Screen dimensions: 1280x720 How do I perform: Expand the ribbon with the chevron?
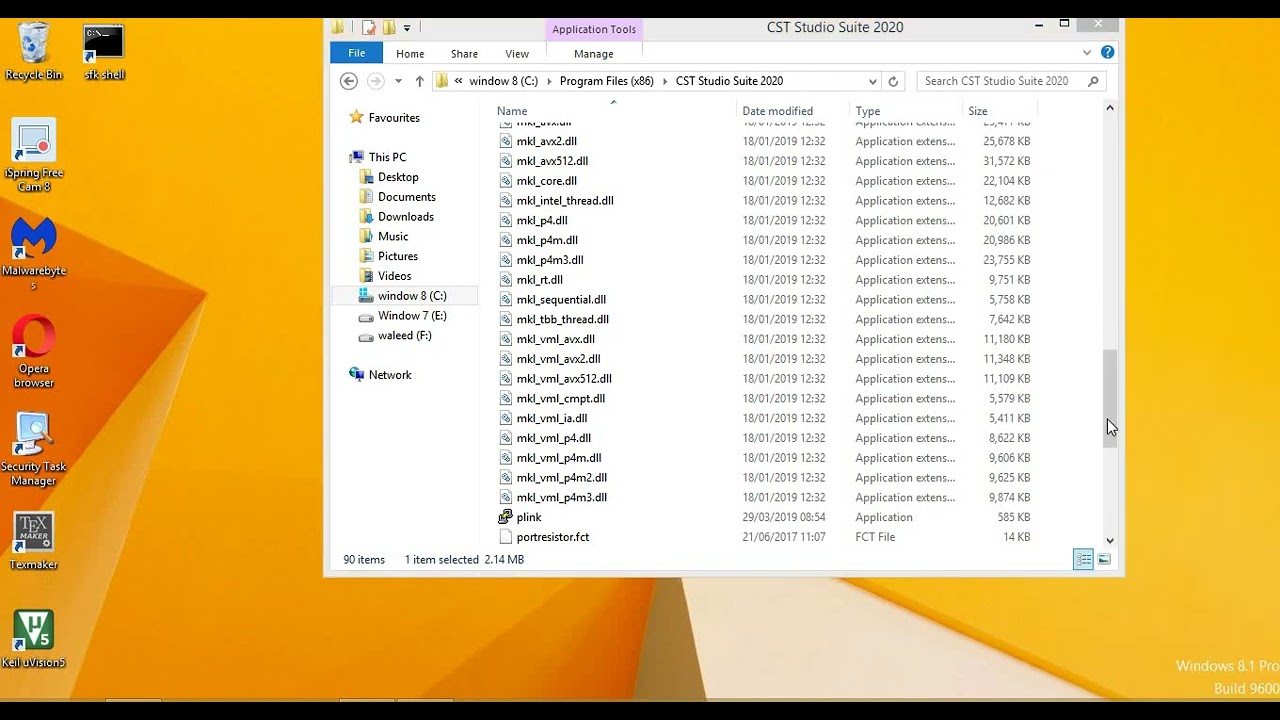(x=1087, y=53)
